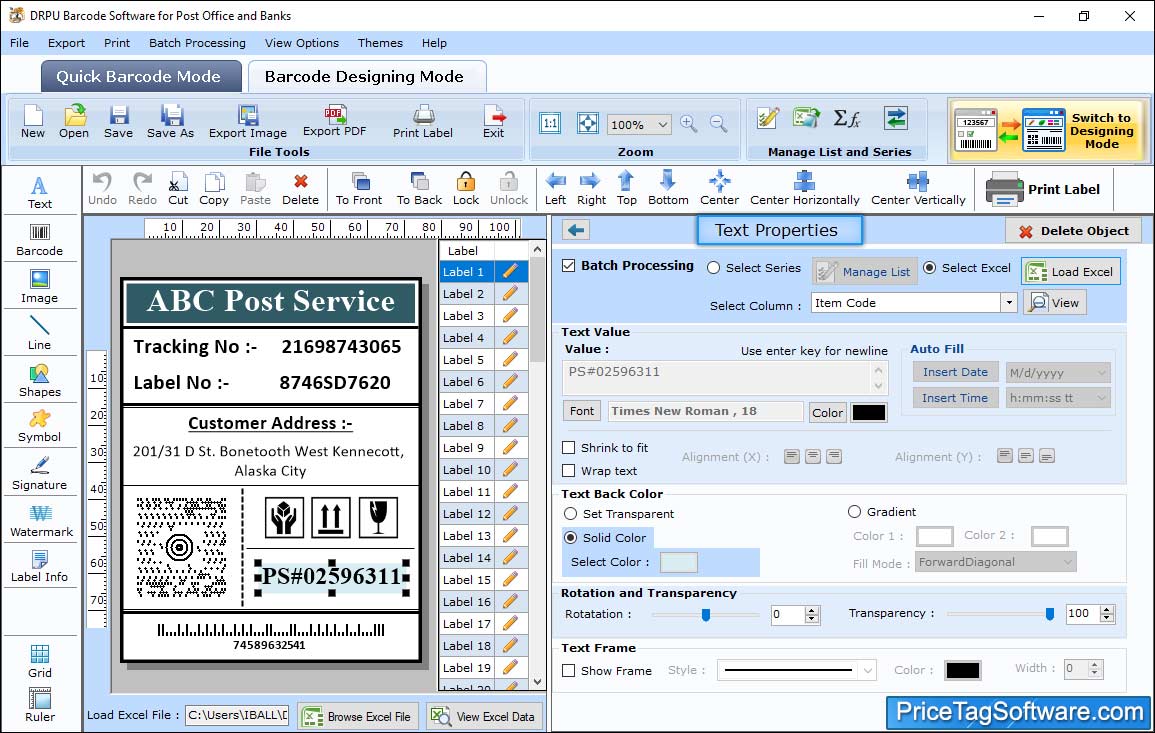The height and width of the screenshot is (733, 1155).
Task: Open Batch Processing menu
Action: (197, 43)
